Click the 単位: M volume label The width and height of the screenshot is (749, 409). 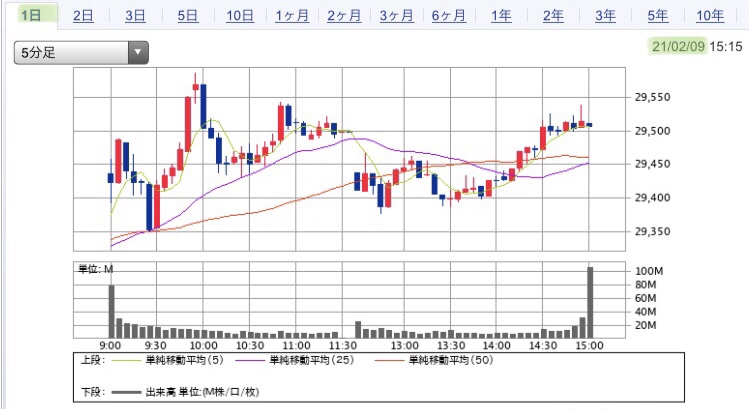point(96,269)
